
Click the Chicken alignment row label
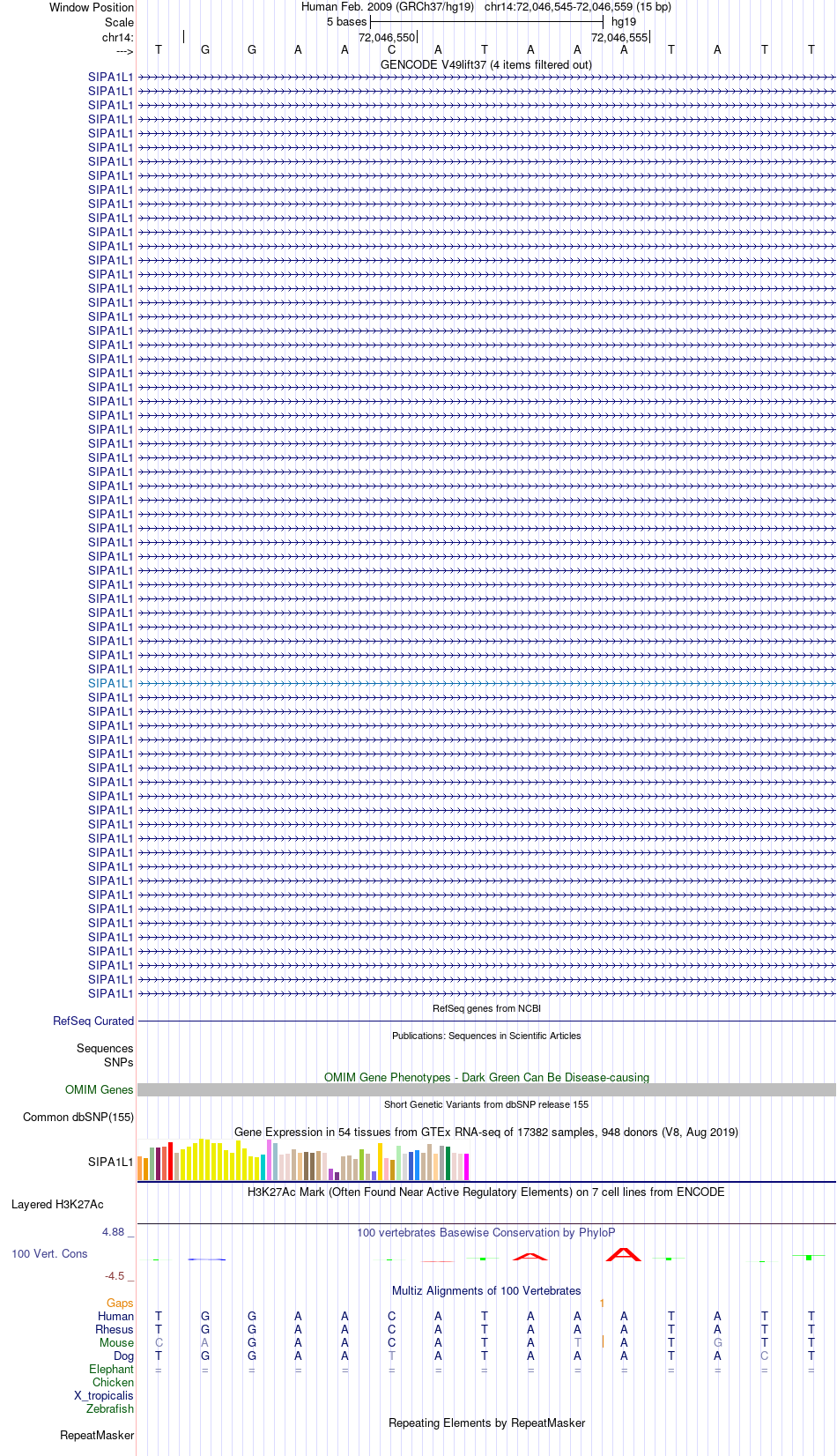point(113,1382)
